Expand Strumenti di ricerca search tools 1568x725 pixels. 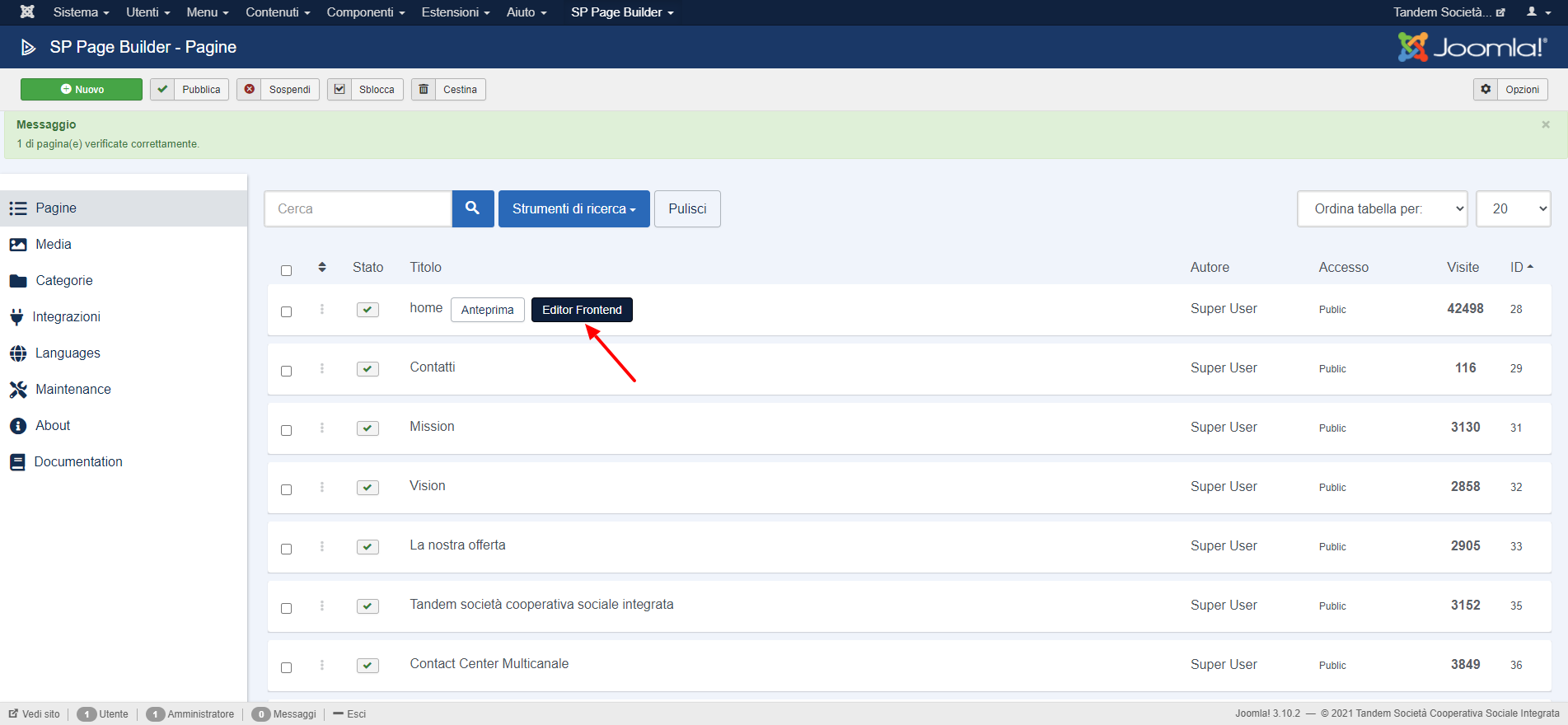pyautogui.click(x=573, y=209)
